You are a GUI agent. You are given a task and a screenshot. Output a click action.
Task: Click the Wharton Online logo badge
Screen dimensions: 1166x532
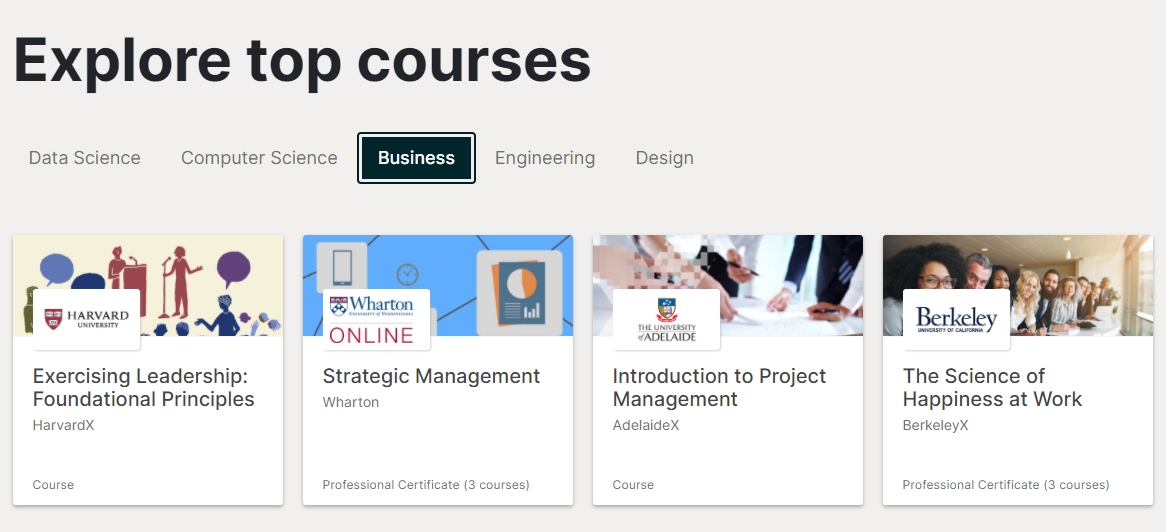pyautogui.click(x=376, y=319)
